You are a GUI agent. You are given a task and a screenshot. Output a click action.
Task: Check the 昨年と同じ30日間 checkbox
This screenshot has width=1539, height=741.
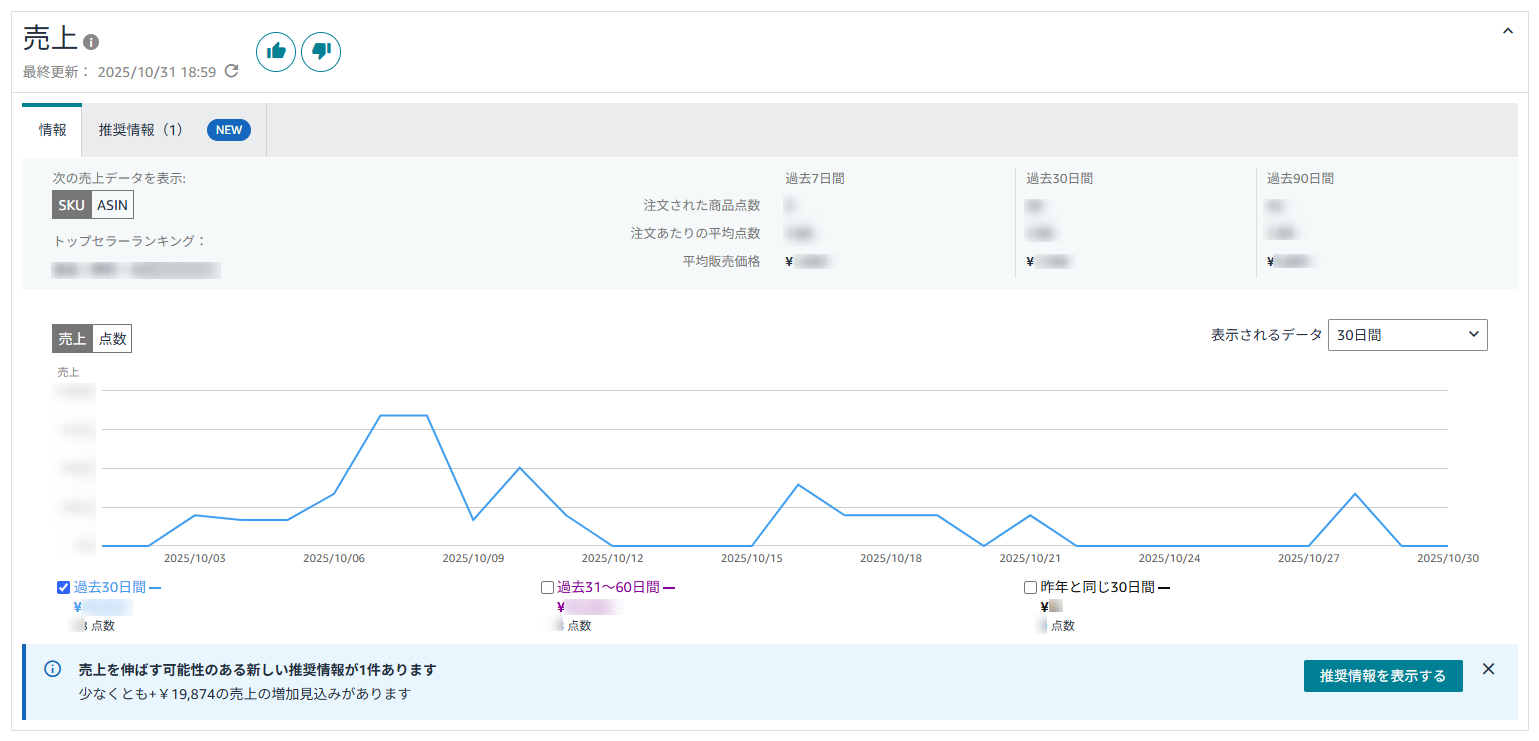click(1030, 588)
